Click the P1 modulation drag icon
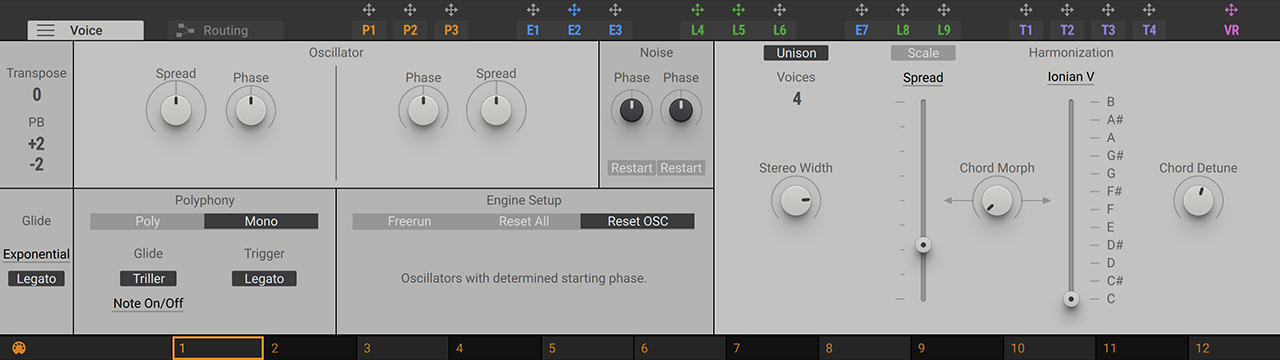 click(369, 9)
